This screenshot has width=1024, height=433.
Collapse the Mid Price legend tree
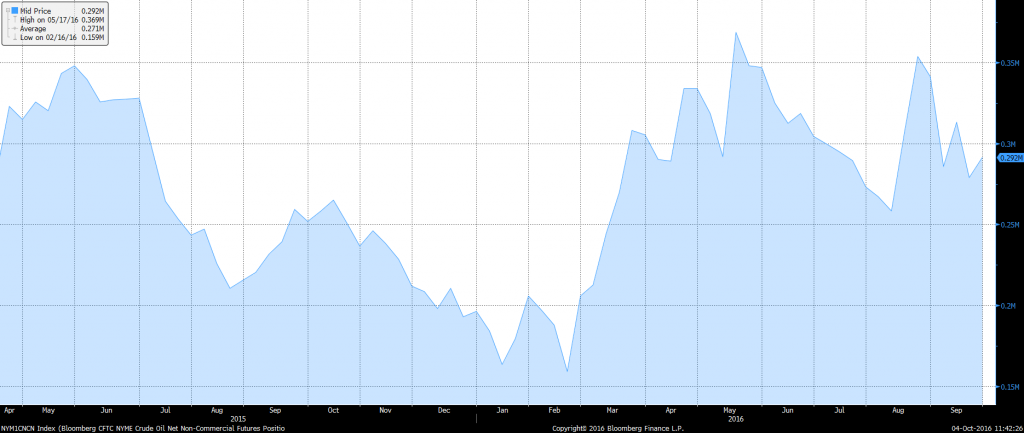[8, 10]
